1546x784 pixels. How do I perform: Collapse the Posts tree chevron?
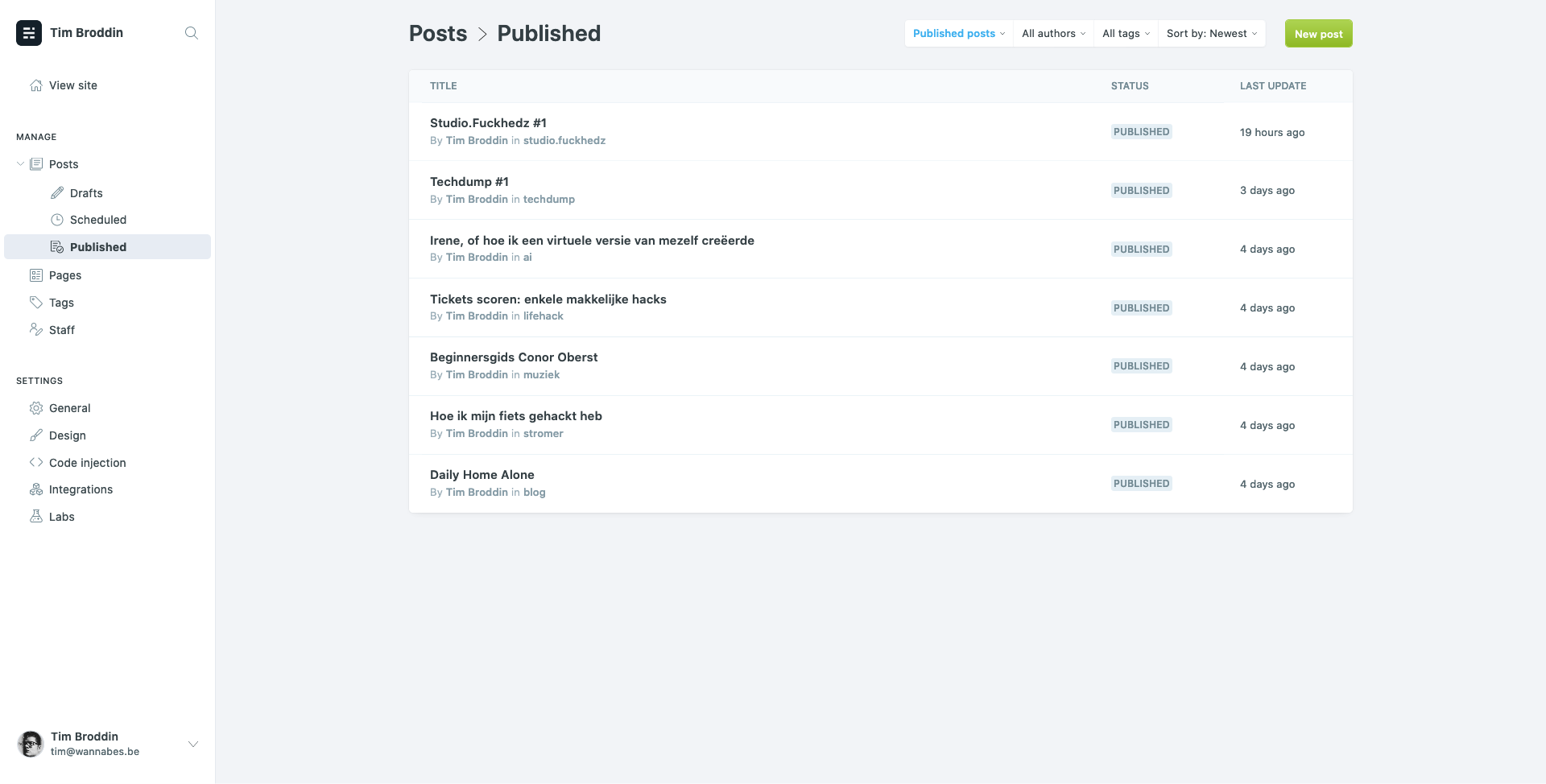(20, 164)
